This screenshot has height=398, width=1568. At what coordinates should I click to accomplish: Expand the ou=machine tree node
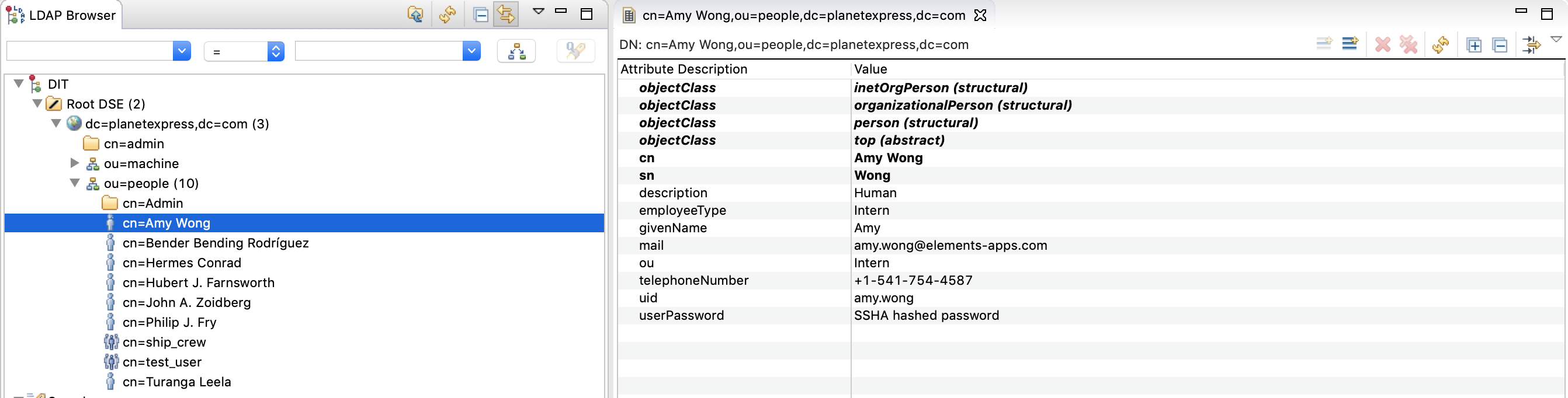(x=75, y=163)
